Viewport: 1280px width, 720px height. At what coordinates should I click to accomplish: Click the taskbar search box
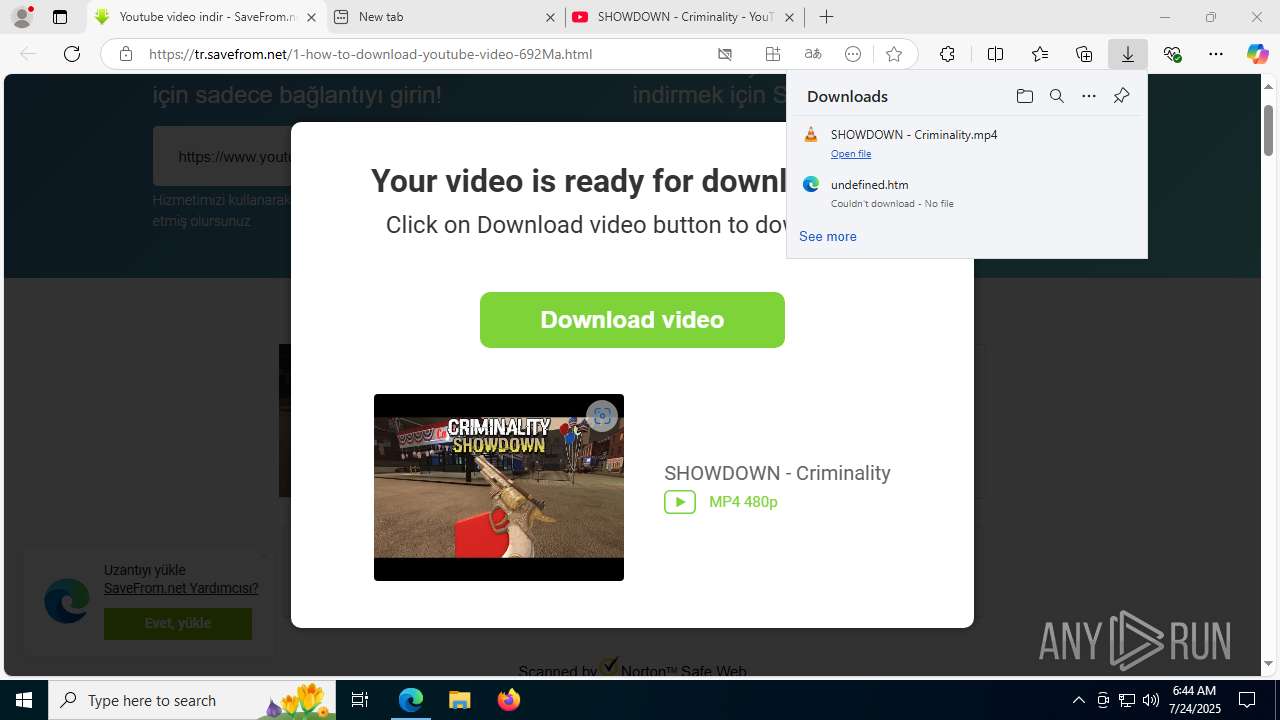[194, 700]
